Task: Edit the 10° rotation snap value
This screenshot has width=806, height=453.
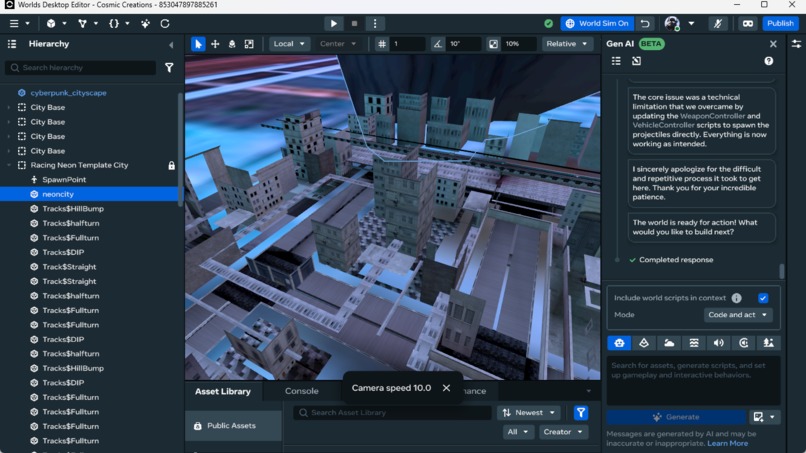Action: coord(463,44)
